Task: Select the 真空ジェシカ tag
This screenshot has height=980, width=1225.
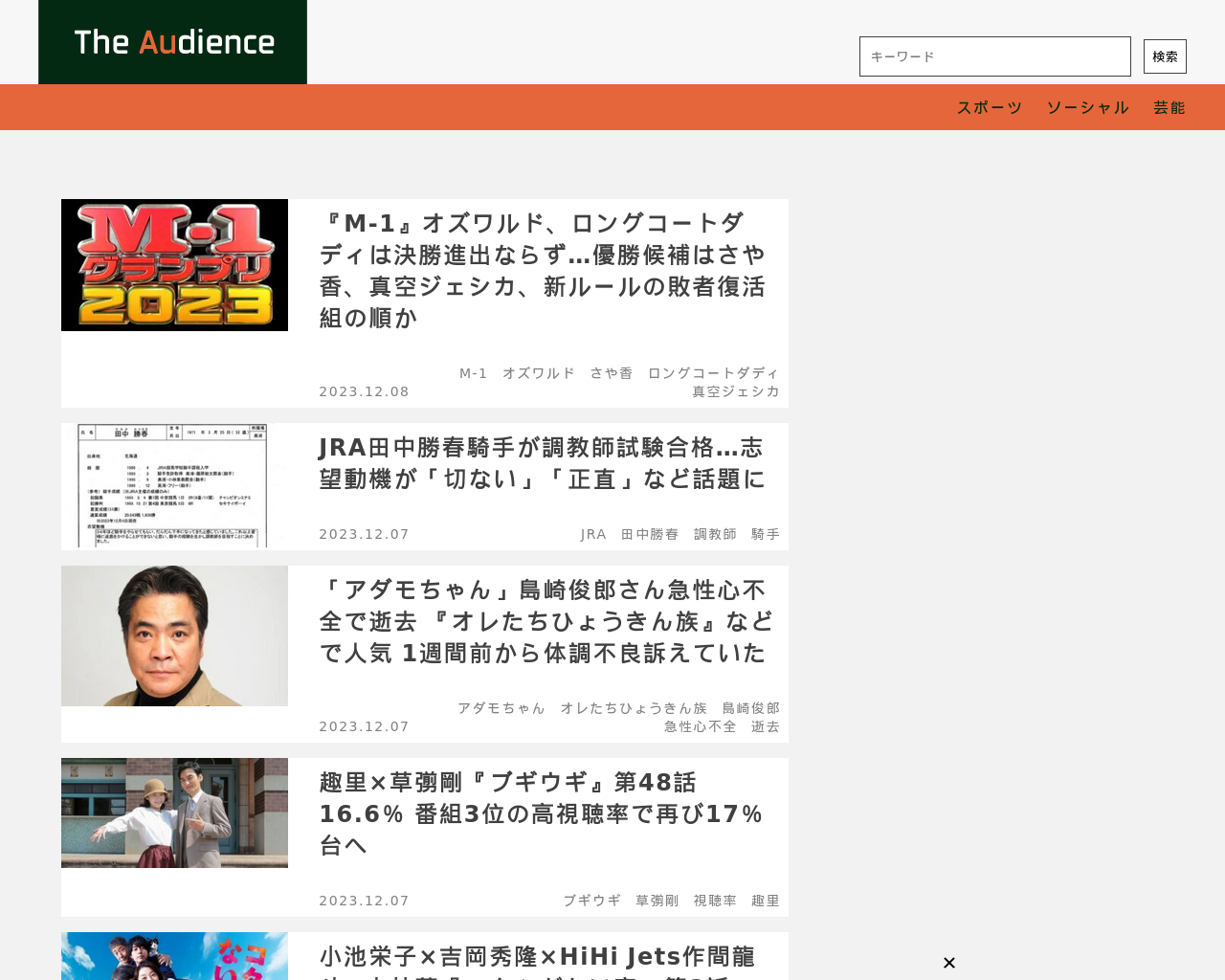Action: (x=736, y=391)
